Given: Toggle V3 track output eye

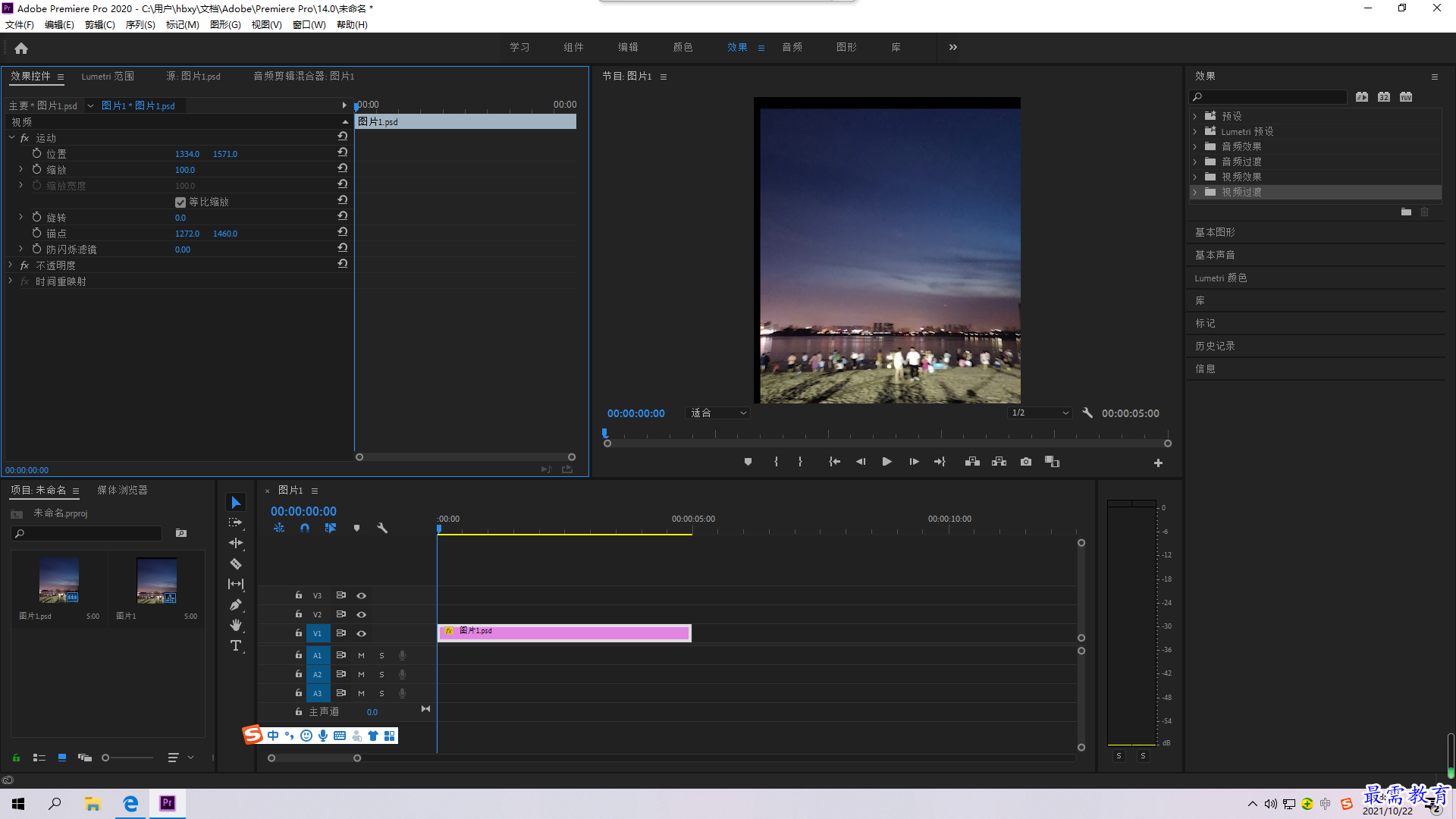Looking at the screenshot, I should pos(362,595).
